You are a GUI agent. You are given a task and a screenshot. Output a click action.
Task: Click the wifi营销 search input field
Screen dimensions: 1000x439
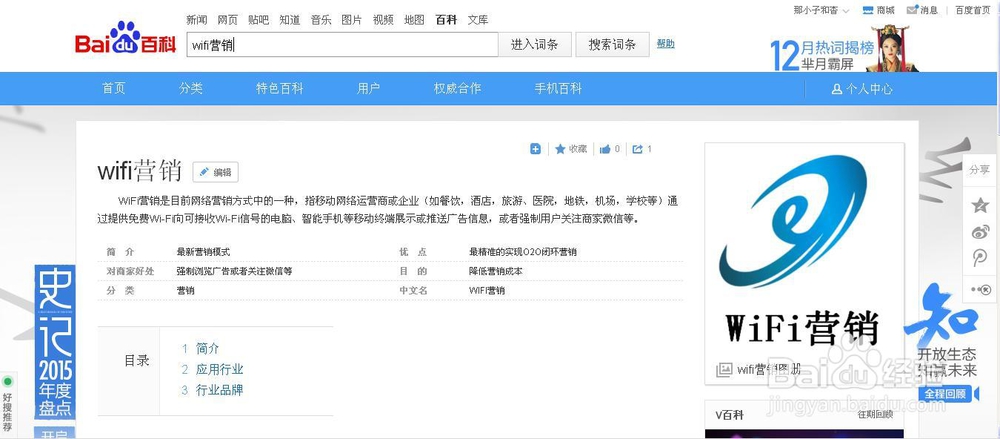coord(342,45)
